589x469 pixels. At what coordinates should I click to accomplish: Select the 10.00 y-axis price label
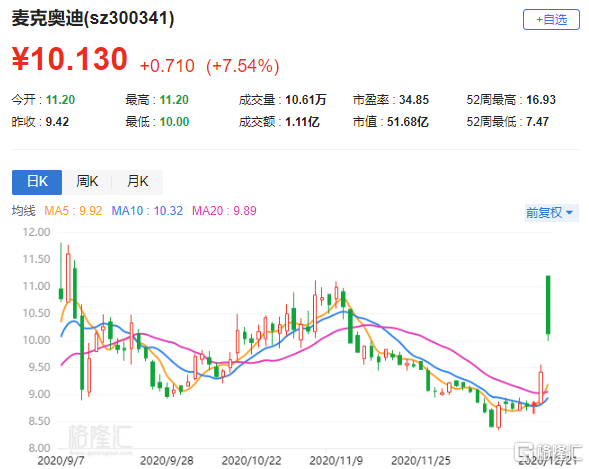(36, 340)
